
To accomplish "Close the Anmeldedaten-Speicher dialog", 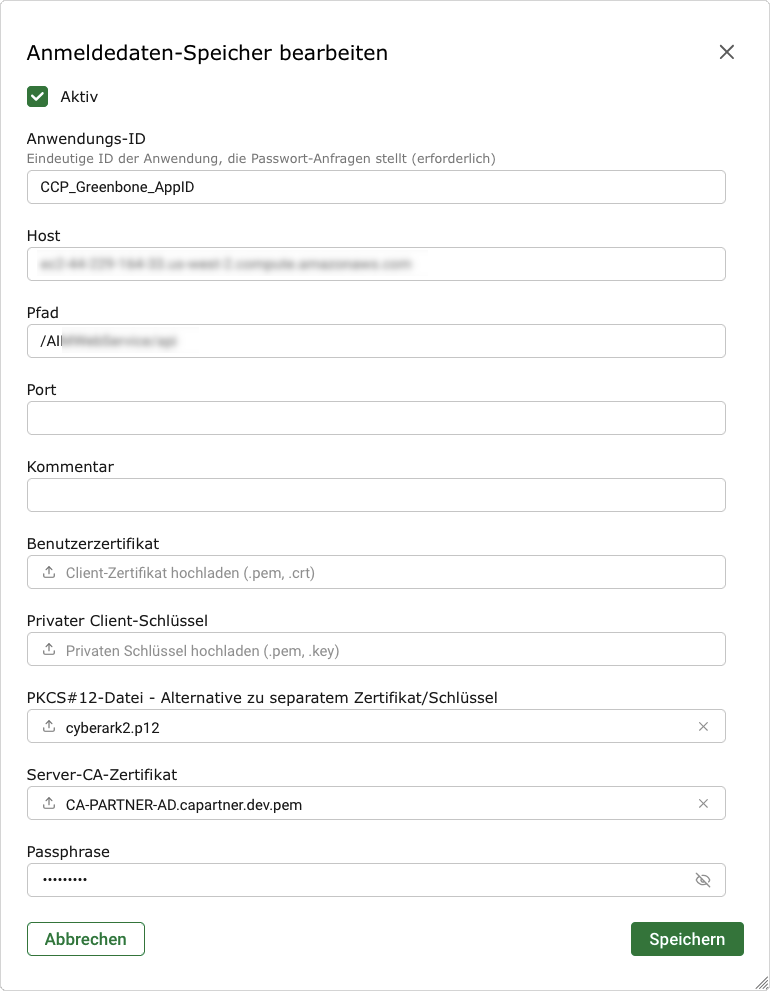I will (x=727, y=52).
